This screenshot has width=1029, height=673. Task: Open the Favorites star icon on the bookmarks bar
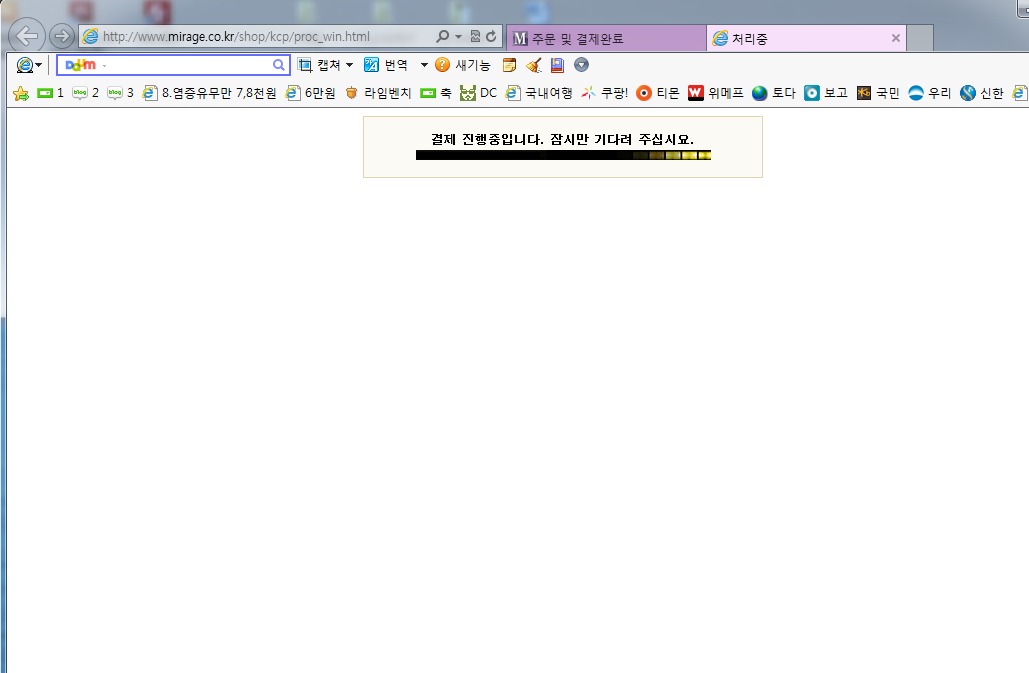pyautogui.click(x=20, y=93)
